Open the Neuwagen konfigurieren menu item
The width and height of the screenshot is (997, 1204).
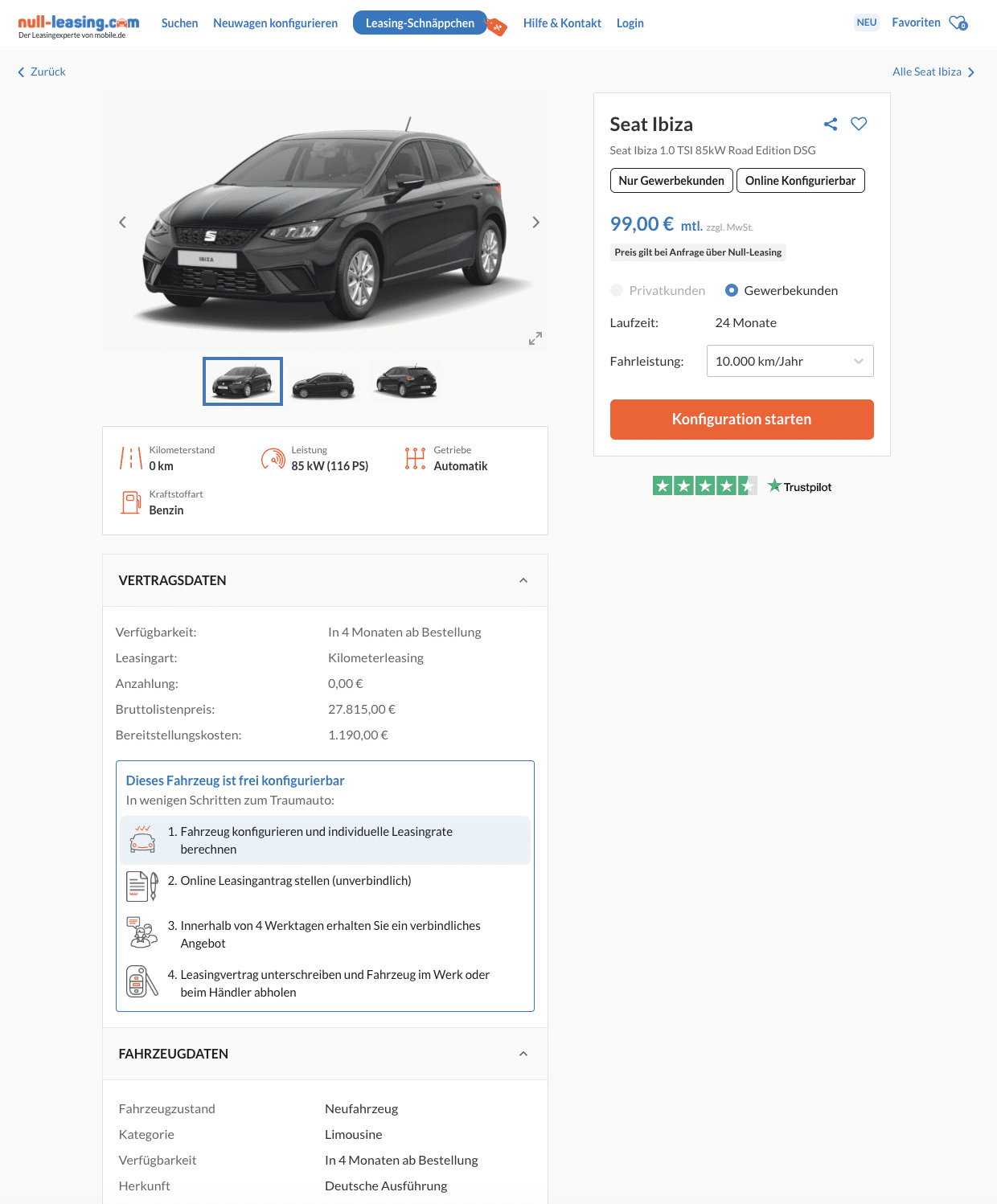[275, 23]
